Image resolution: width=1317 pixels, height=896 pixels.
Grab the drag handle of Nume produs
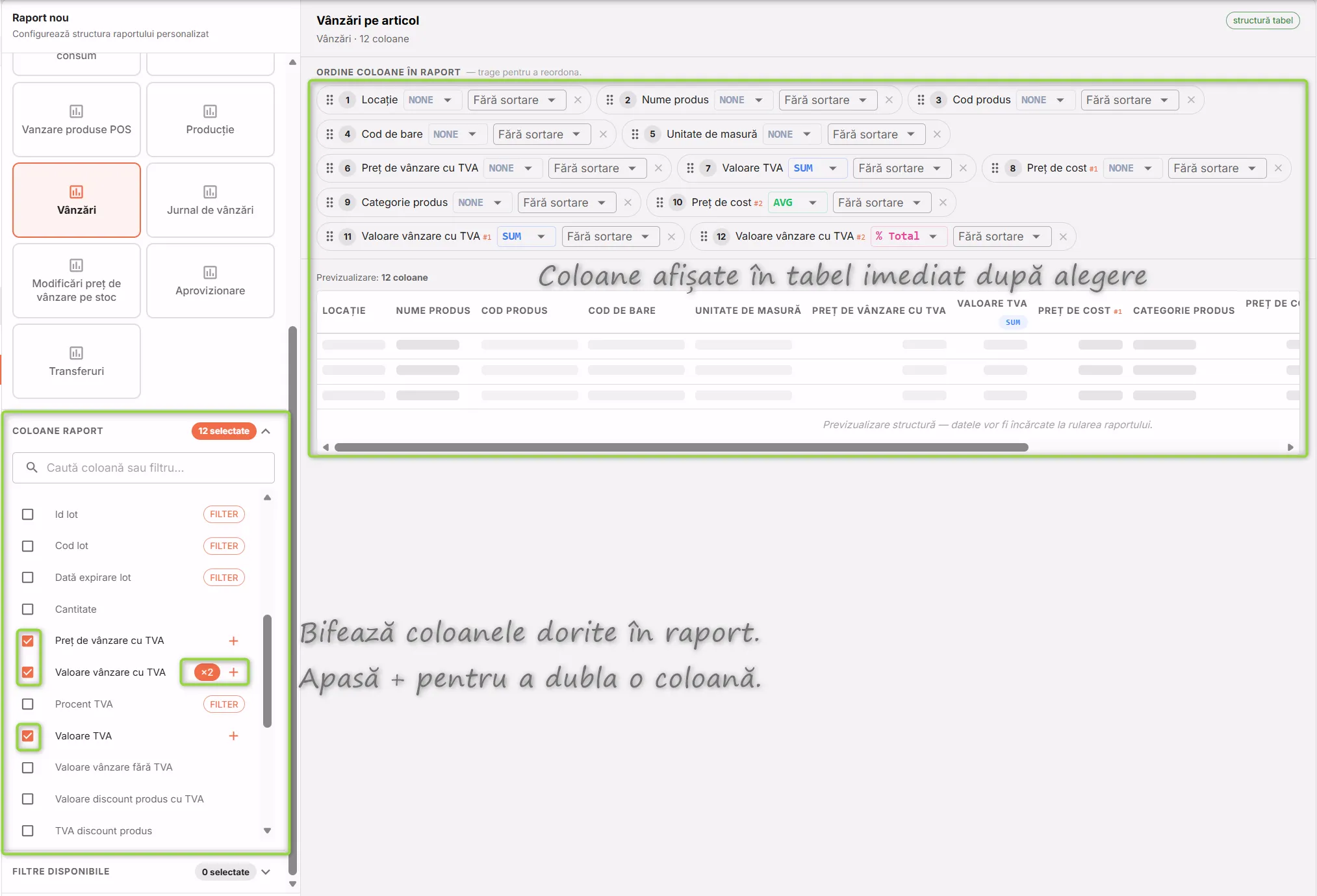tap(609, 100)
